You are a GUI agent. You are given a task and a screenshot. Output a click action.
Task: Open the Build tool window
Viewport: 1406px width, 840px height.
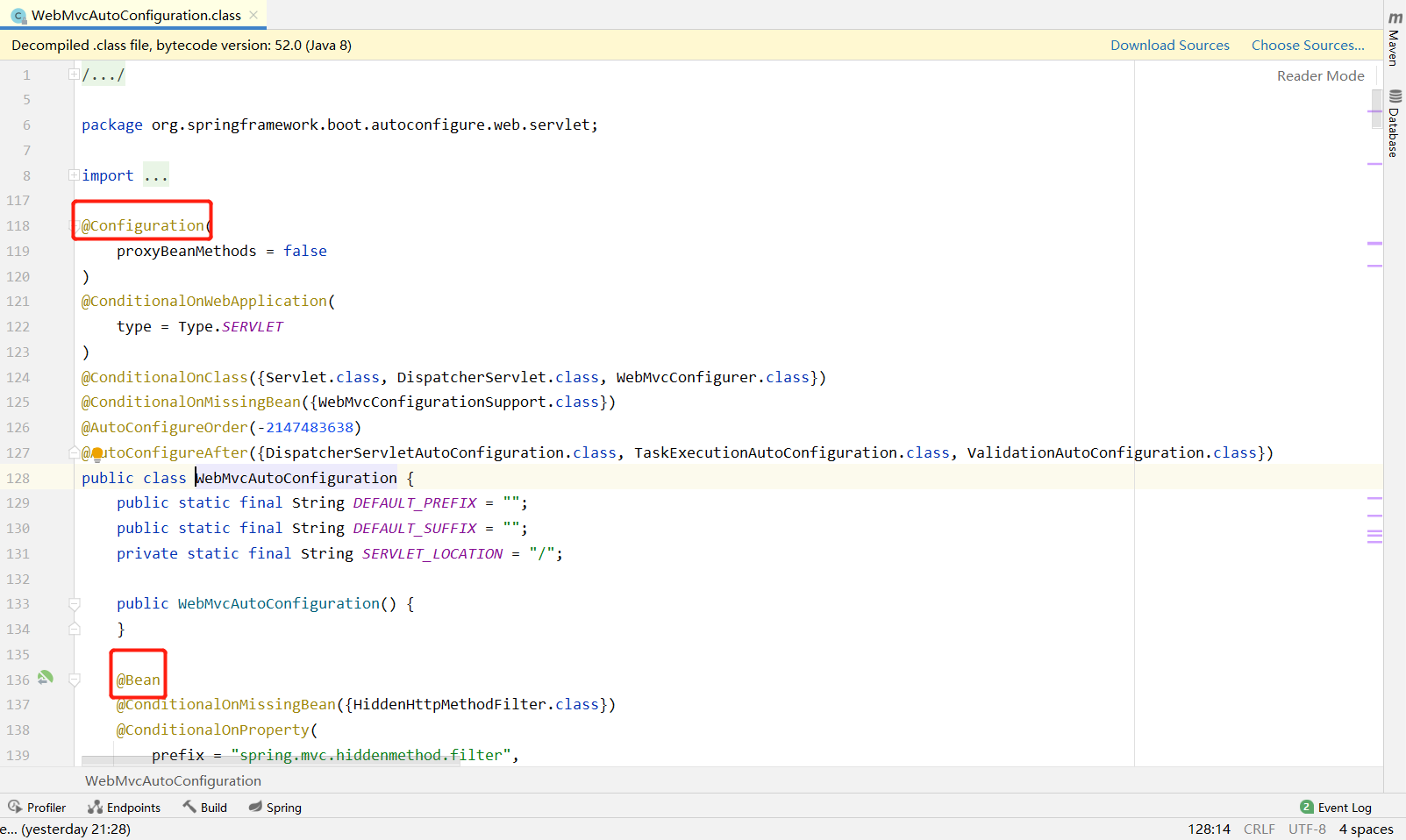pos(204,808)
